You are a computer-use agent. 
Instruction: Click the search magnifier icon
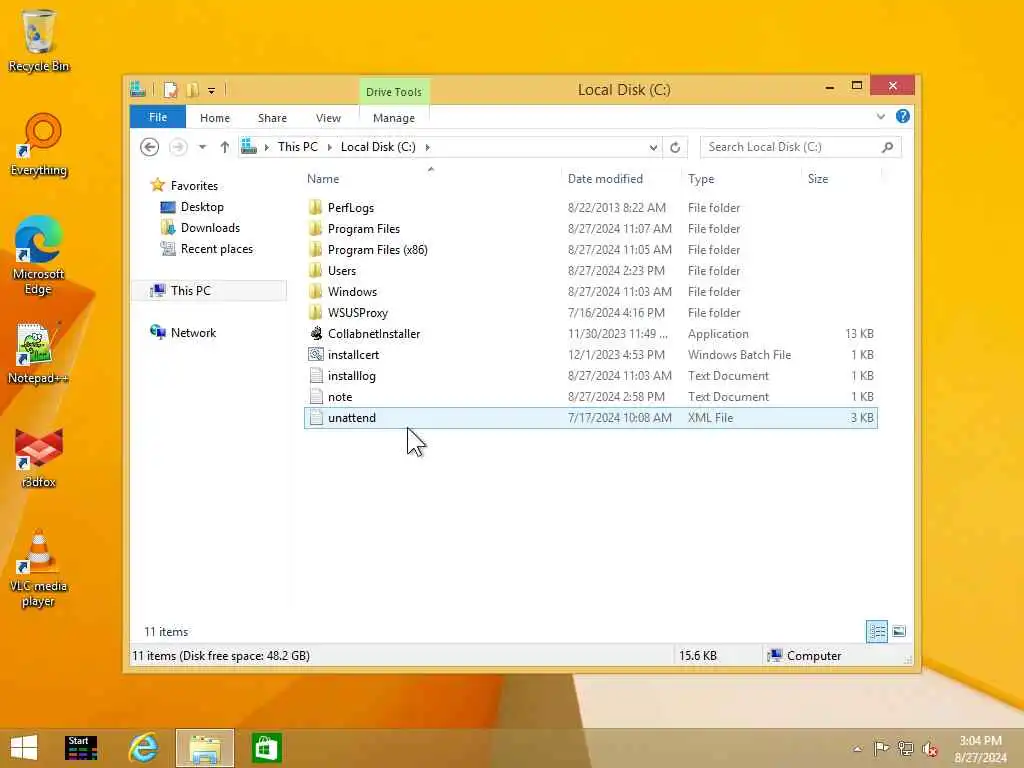(x=888, y=147)
